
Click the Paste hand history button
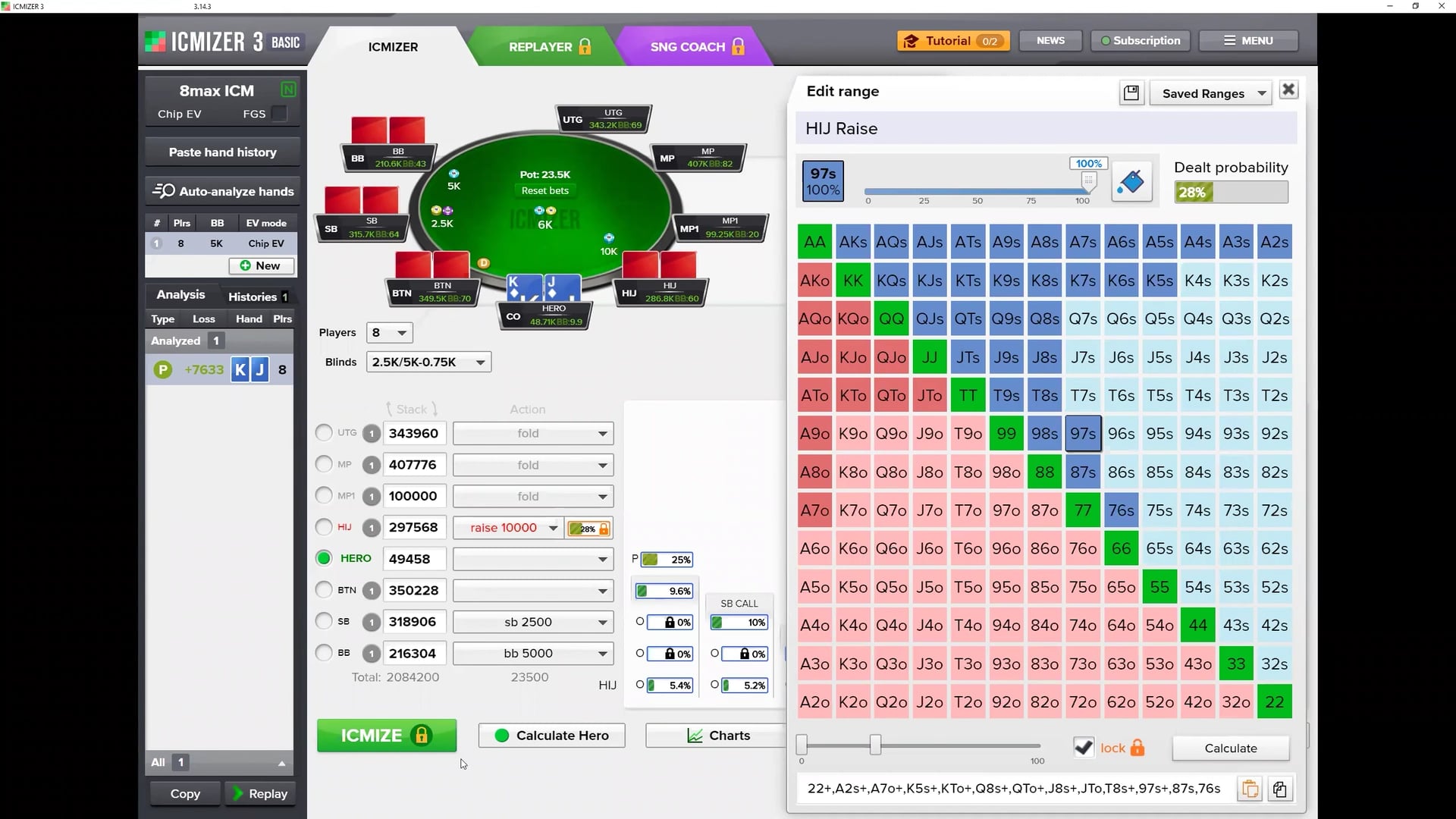click(222, 152)
